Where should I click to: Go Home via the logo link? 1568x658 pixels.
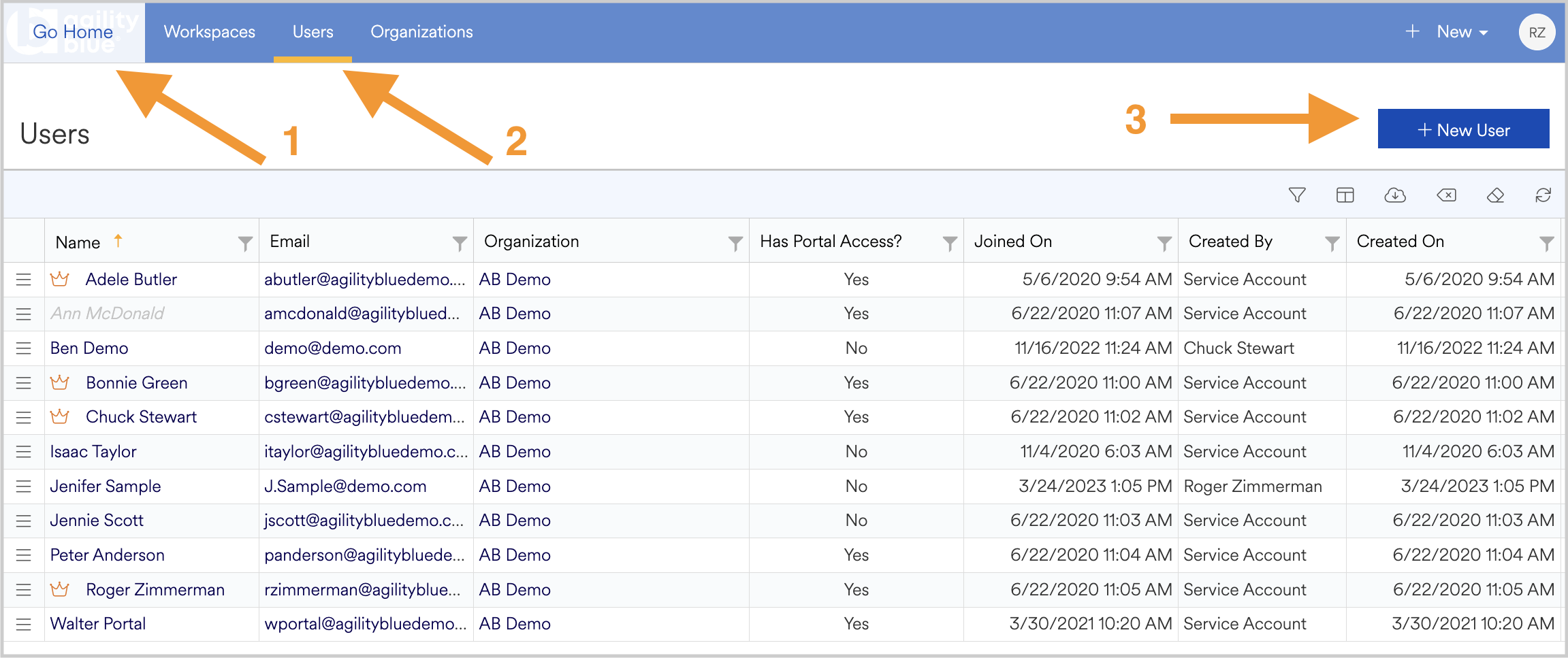coord(74,32)
